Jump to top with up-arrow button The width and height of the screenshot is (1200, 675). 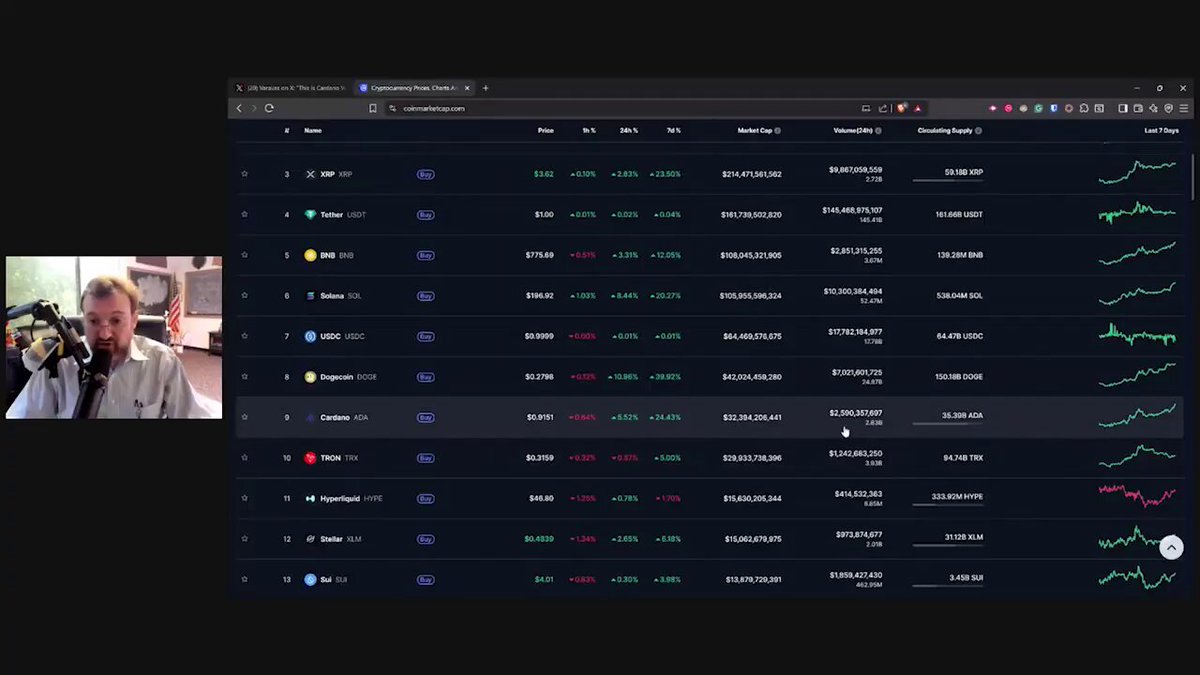coord(1171,547)
